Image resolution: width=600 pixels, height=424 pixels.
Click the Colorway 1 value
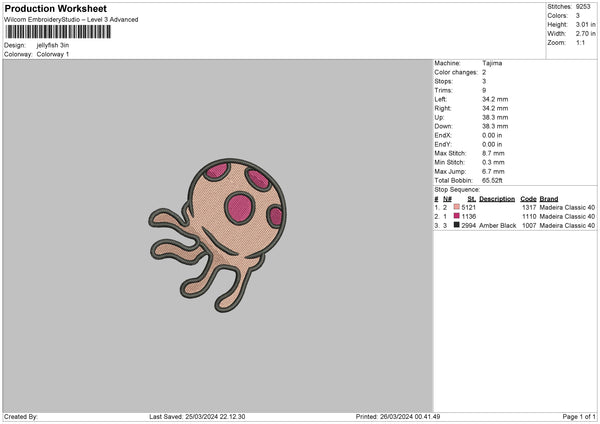(x=53, y=54)
